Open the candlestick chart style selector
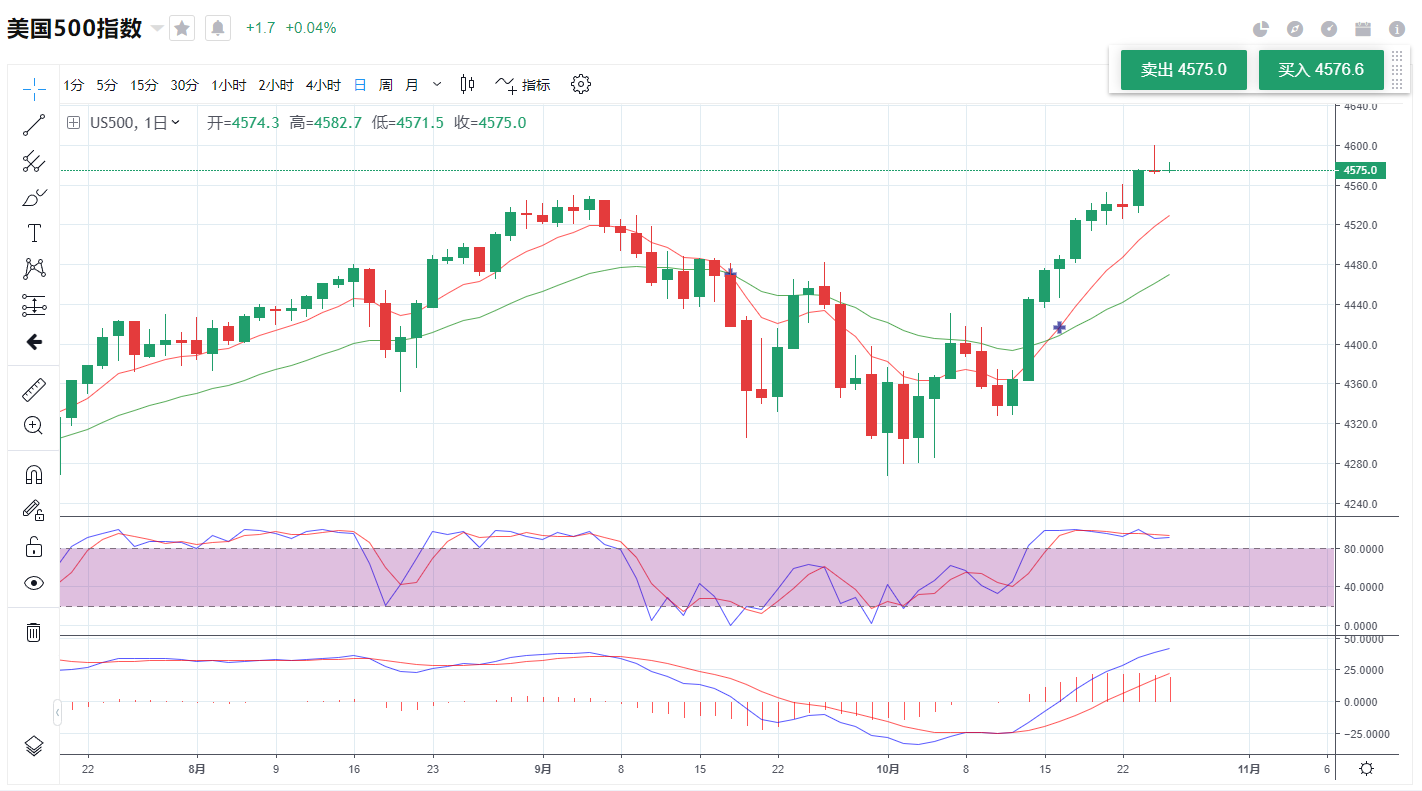The height and width of the screenshot is (791, 1422). [467, 85]
